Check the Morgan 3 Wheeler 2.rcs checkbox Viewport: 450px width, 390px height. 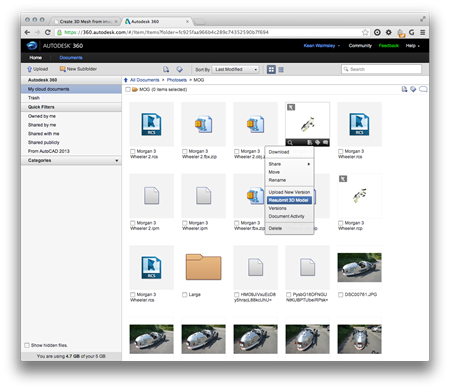pyautogui.click(x=133, y=151)
